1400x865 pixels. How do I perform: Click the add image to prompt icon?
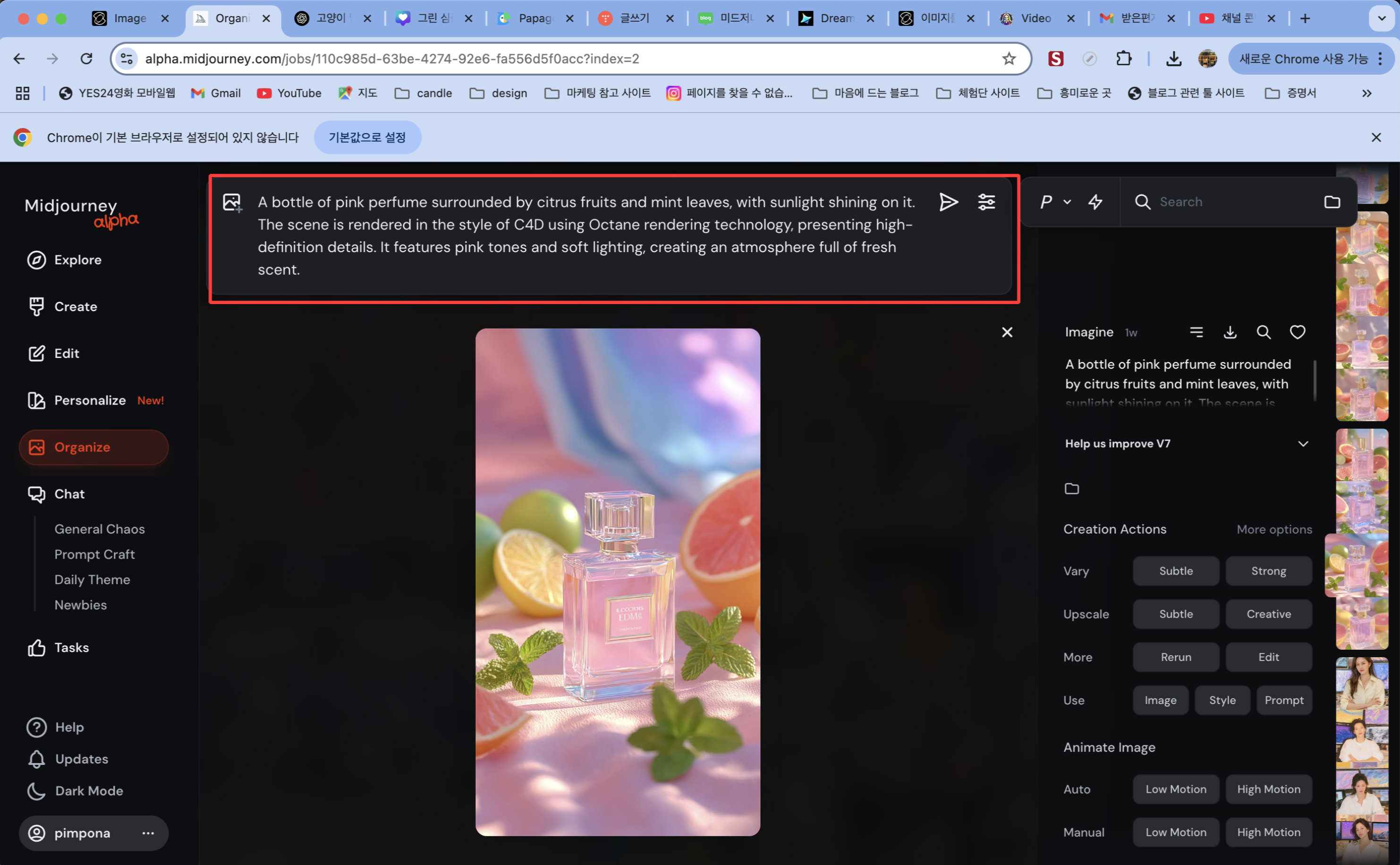pos(232,203)
